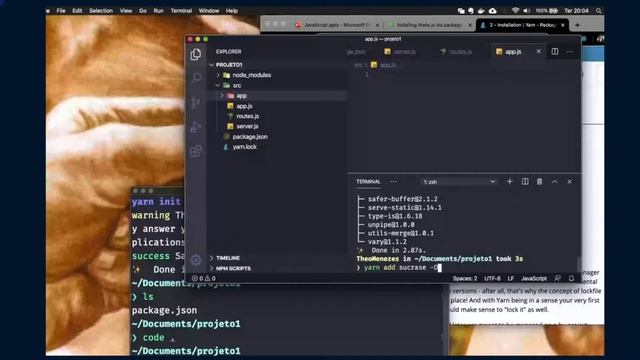Open editor More Actions ellipsis
Viewport: 640px width, 360px height.
(x=570, y=51)
